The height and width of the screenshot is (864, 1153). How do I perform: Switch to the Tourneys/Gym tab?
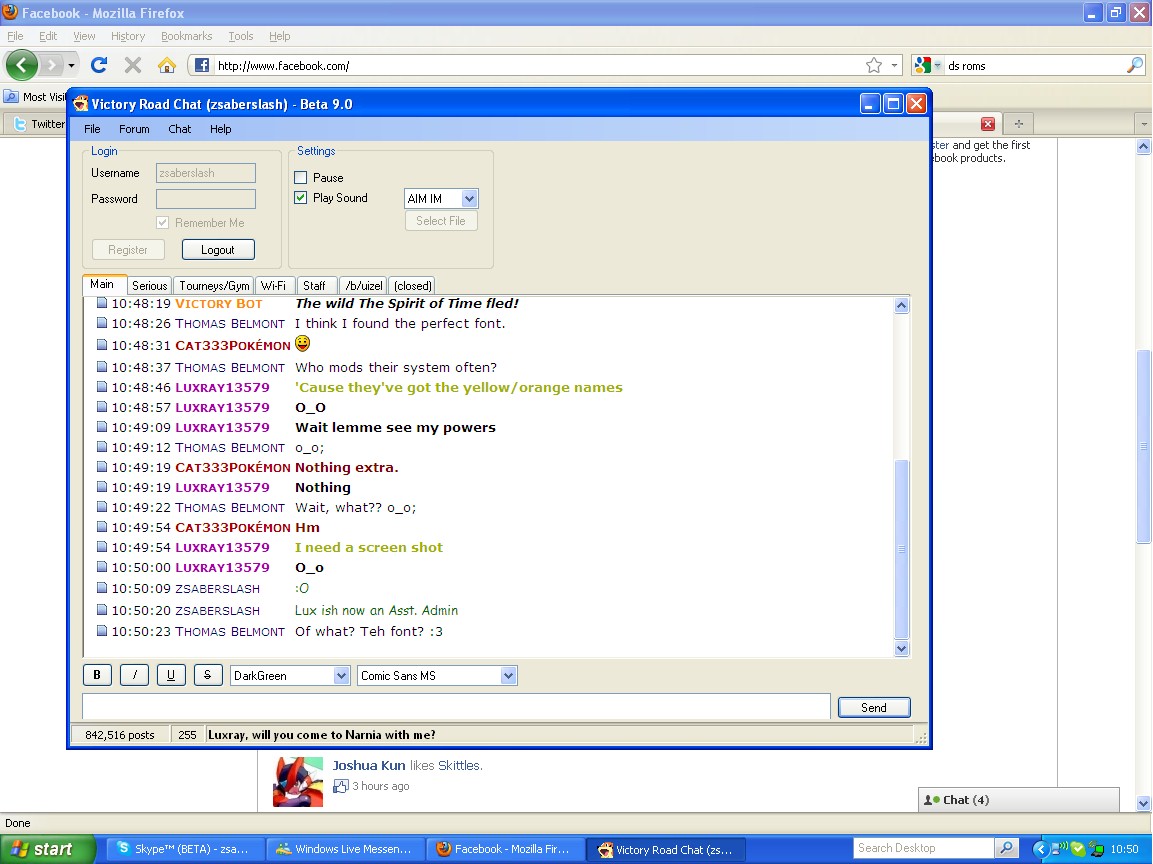pyautogui.click(x=214, y=286)
